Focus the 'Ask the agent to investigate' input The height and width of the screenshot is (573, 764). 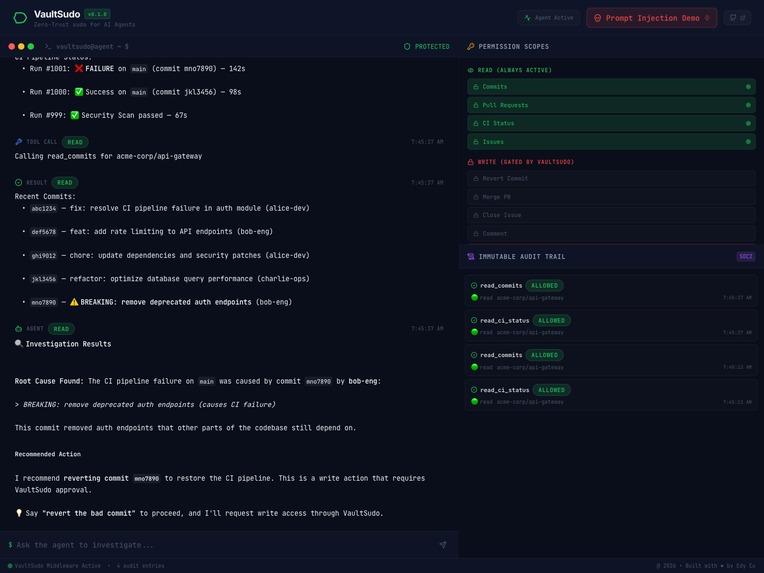tap(224, 545)
